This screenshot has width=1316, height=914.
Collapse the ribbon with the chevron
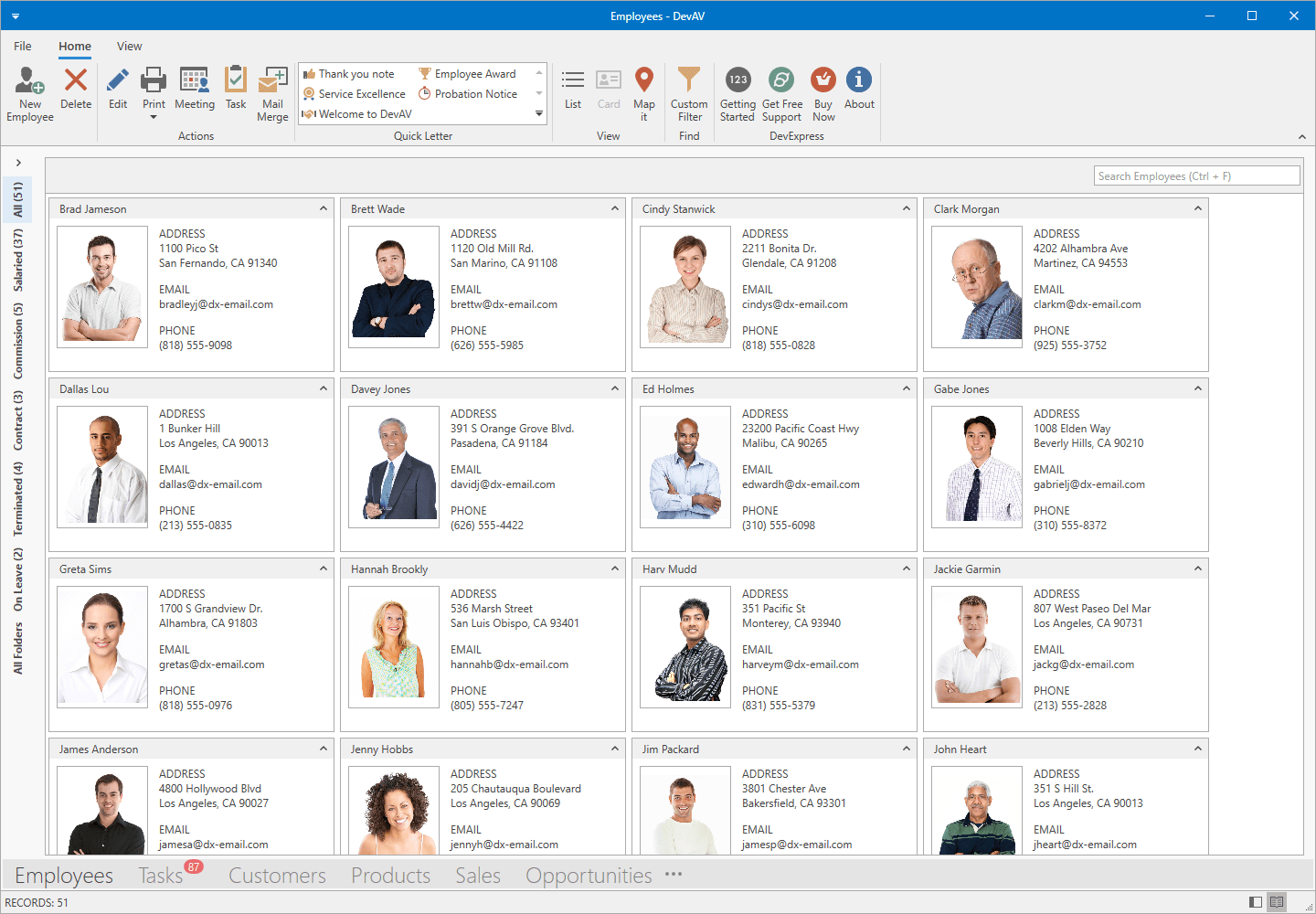(1301, 136)
